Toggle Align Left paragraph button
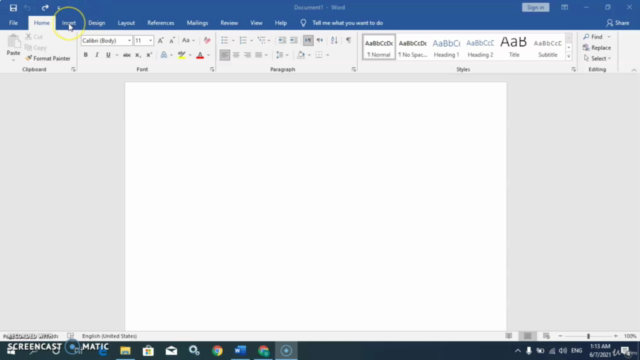Viewport: 640px width, 360px height. [x=224, y=55]
